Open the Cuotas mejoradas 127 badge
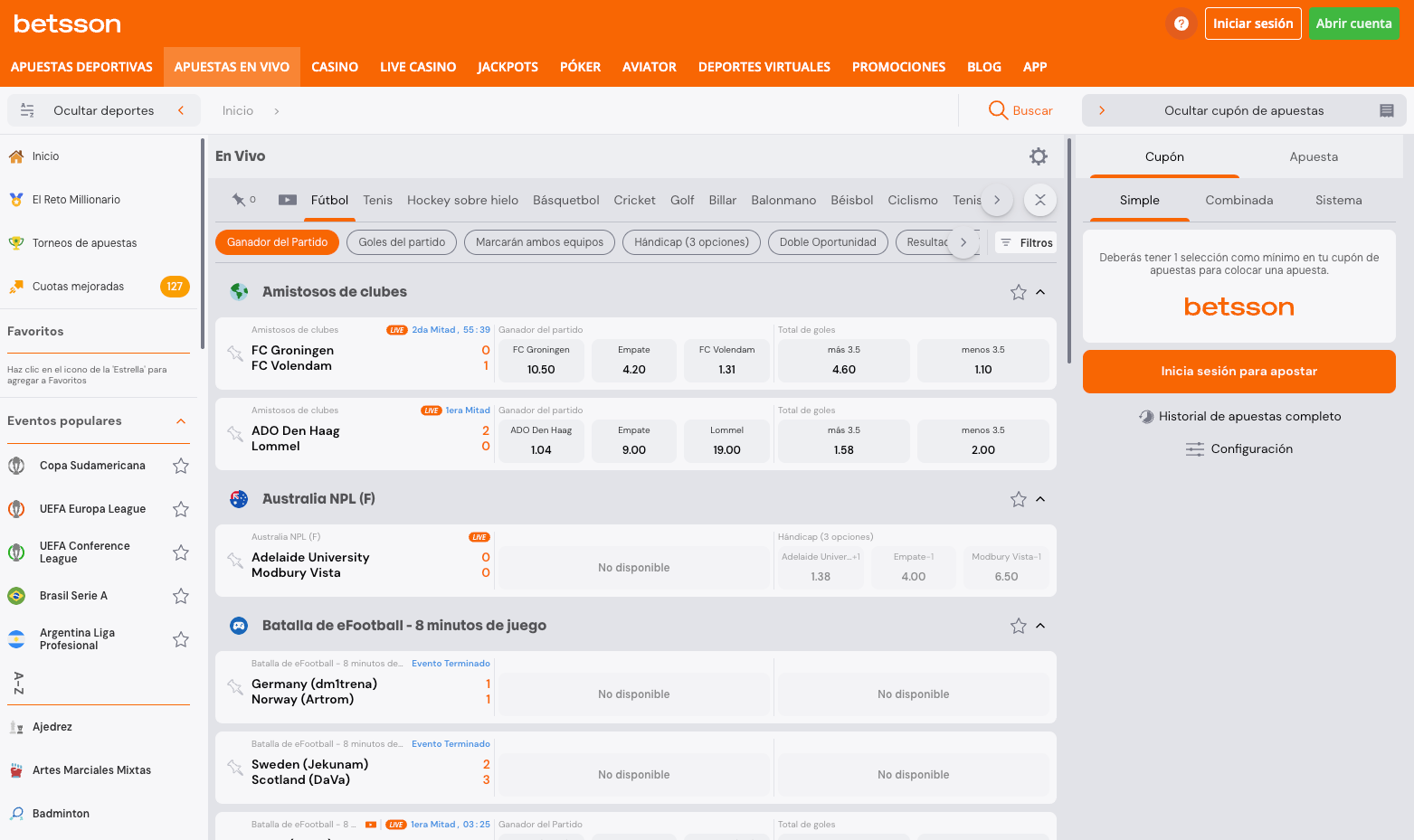 (x=175, y=287)
